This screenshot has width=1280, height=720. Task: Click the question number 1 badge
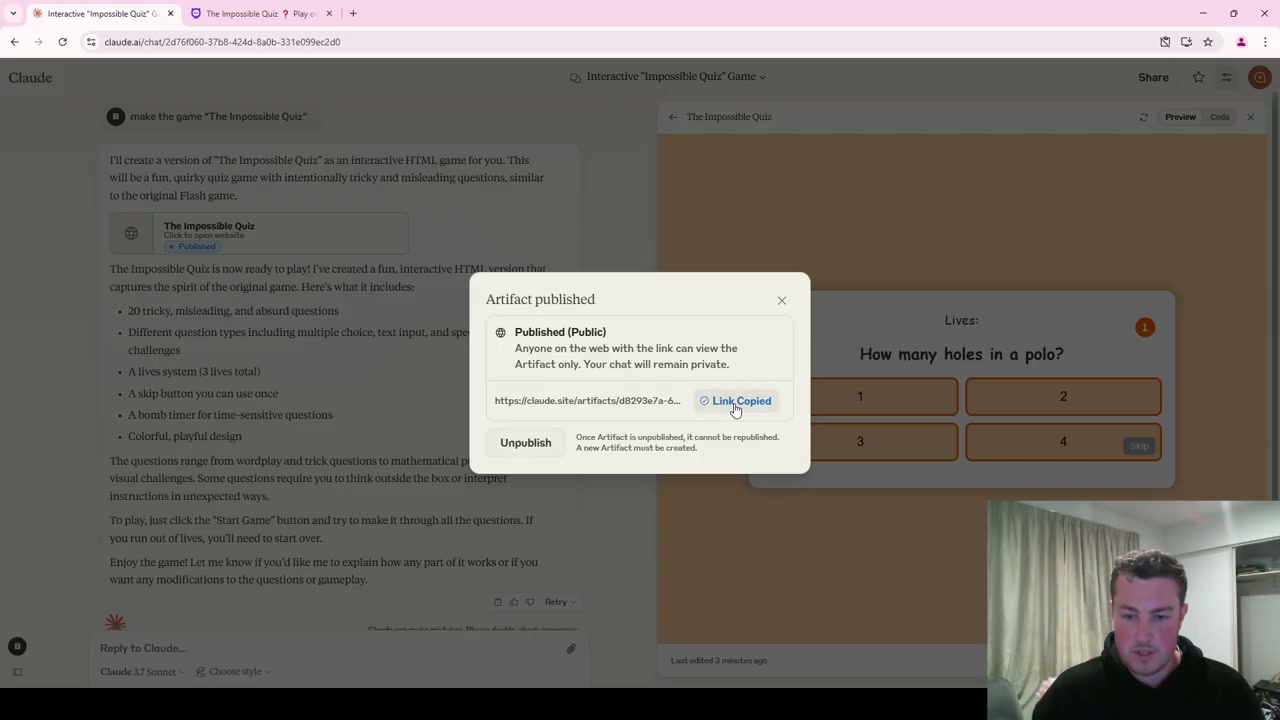click(x=1145, y=327)
